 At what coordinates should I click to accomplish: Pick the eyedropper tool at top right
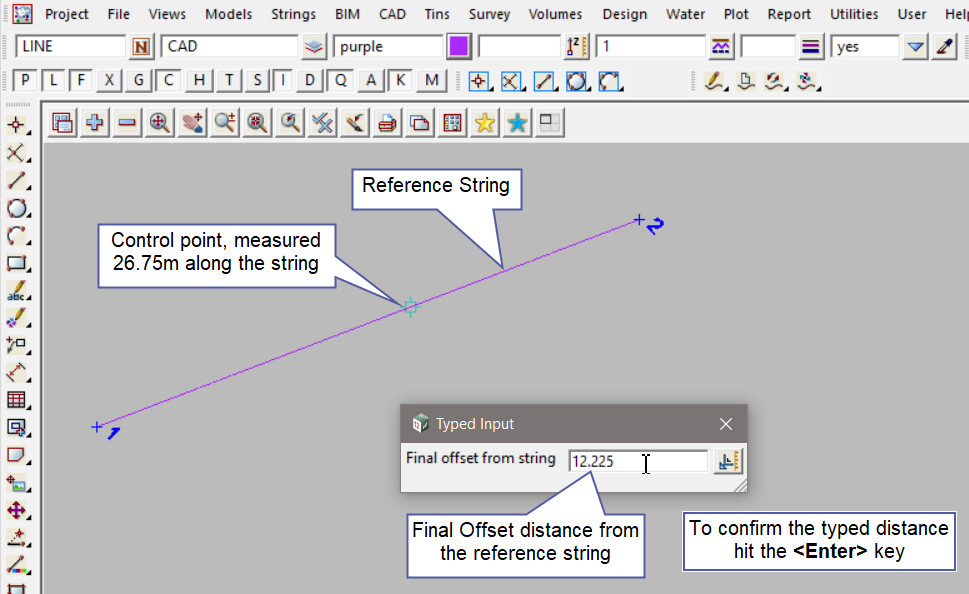pyautogui.click(x=945, y=47)
